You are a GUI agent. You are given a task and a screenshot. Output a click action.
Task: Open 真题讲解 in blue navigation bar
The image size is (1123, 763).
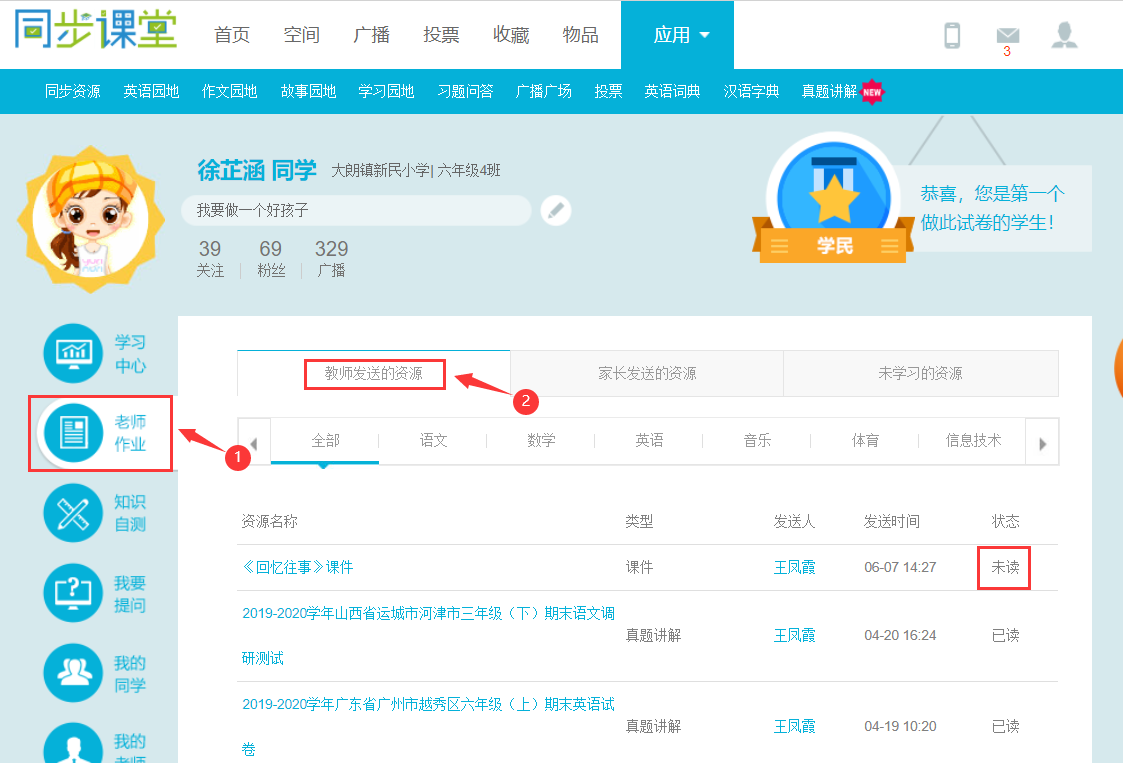point(830,91)
